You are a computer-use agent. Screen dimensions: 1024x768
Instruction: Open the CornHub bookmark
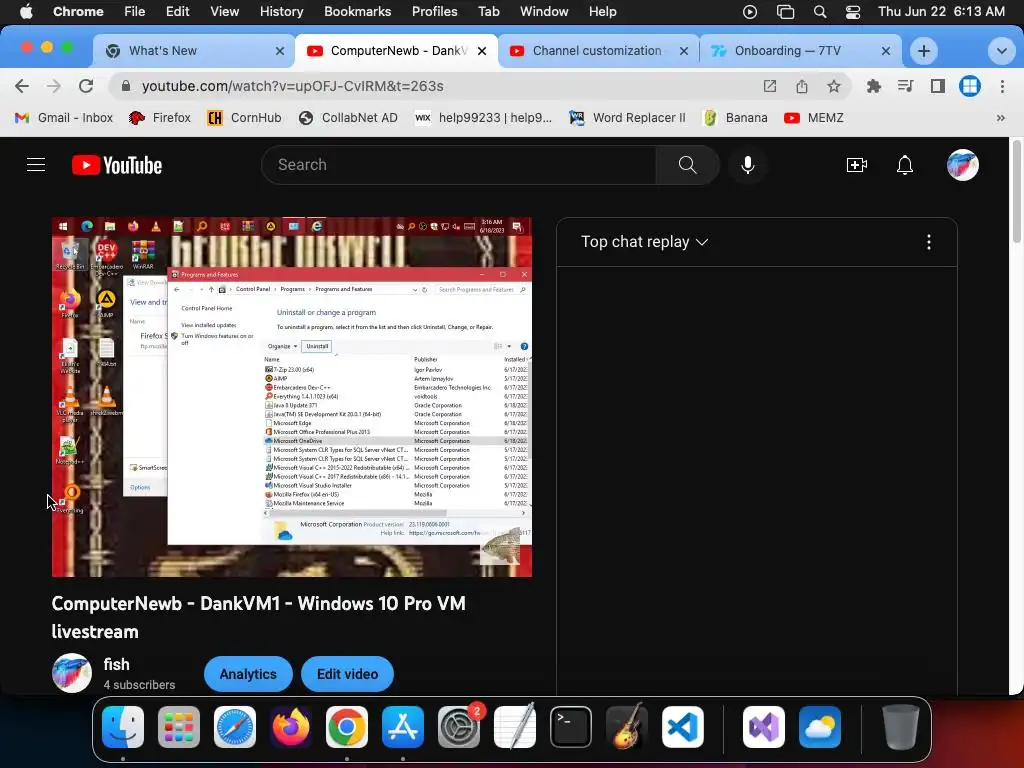pos(244,118)
